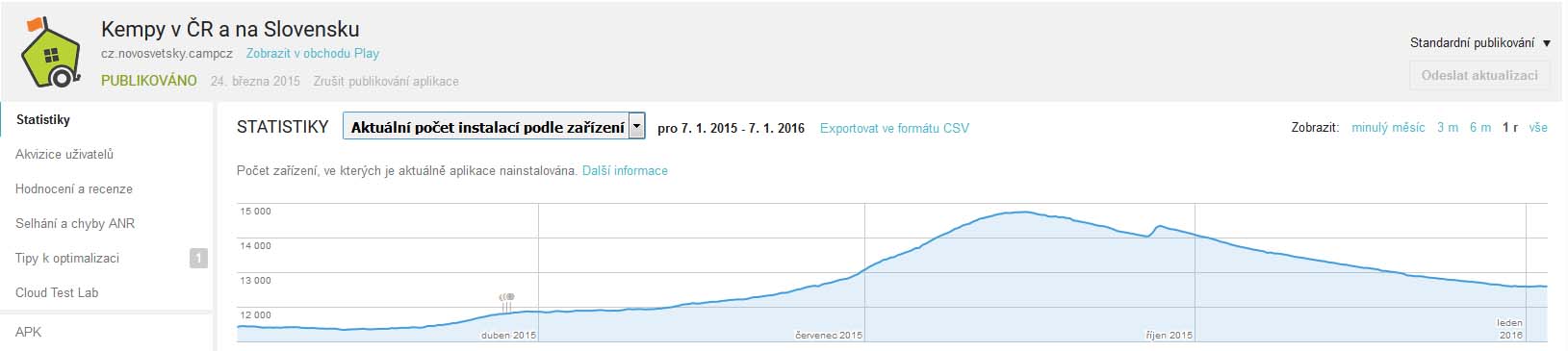Click the leden 2016 axis label

1510,330
